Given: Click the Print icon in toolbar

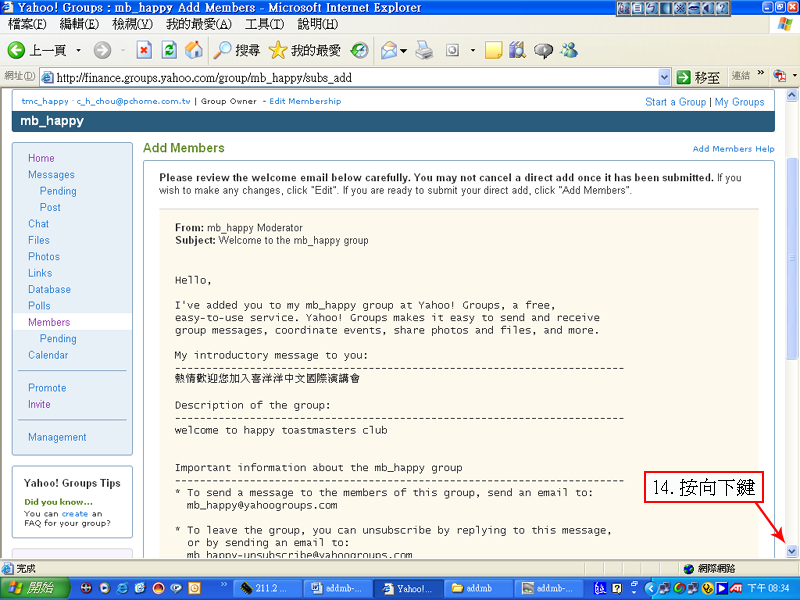Looking at the screenshot, I should [424, 50].
